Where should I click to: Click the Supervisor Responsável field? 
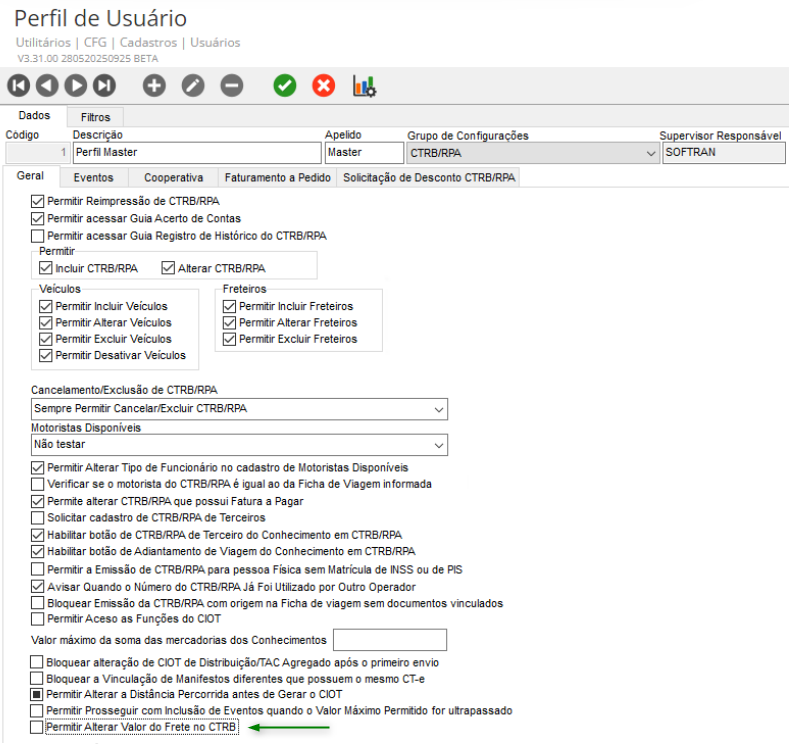coord(723,152)
